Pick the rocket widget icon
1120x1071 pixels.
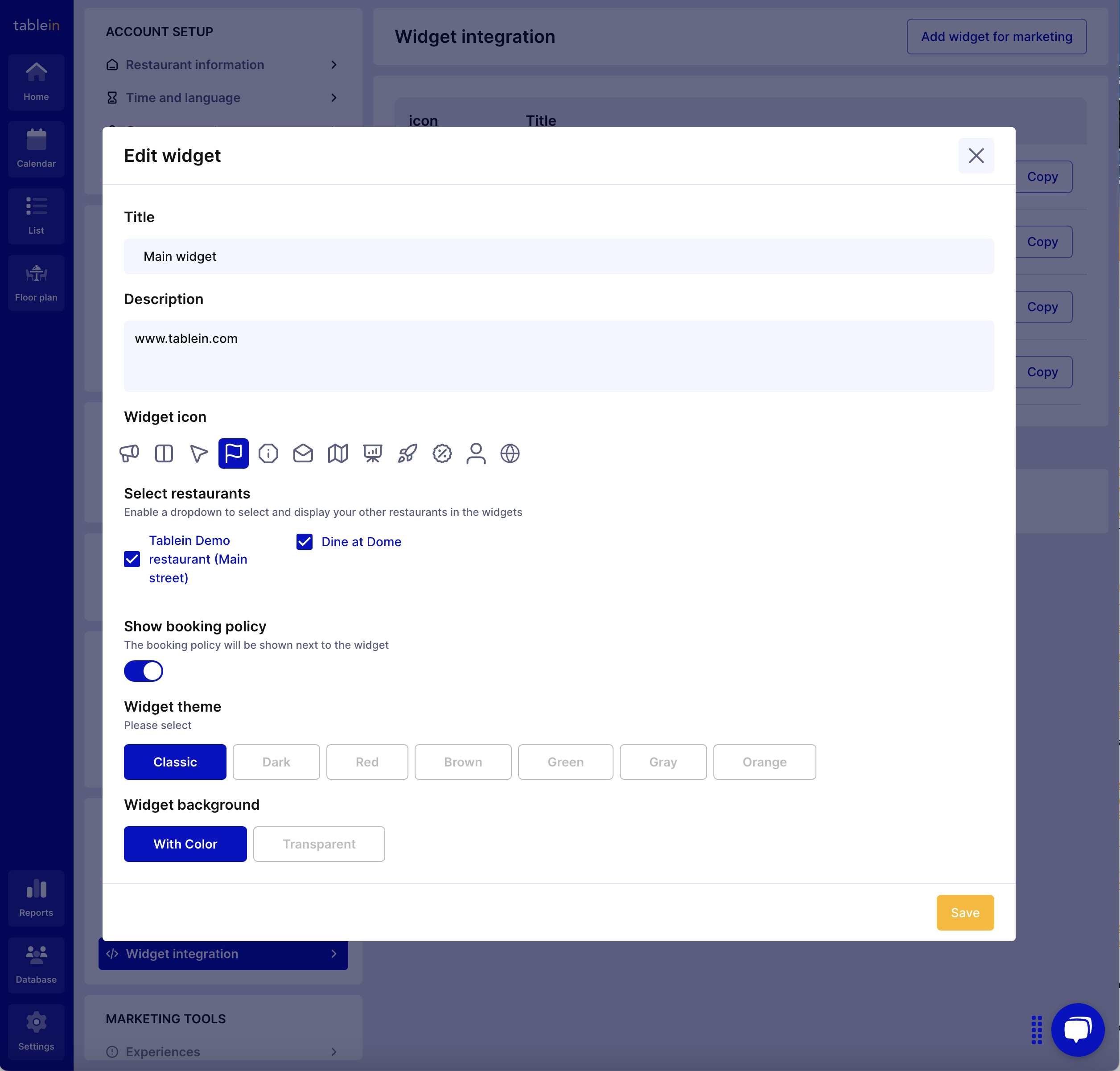pyautogui.click(x=407, y=453)
